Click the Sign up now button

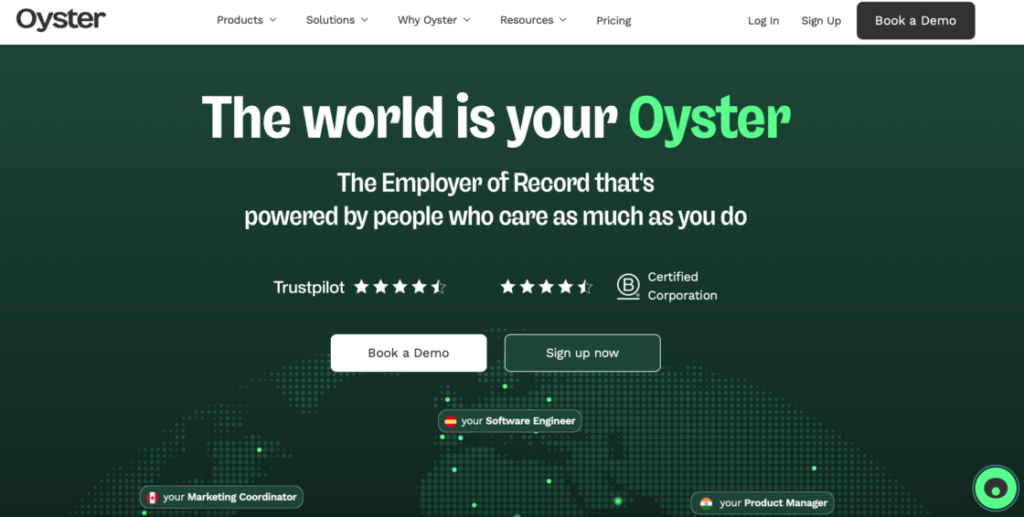tap(583, 353)
